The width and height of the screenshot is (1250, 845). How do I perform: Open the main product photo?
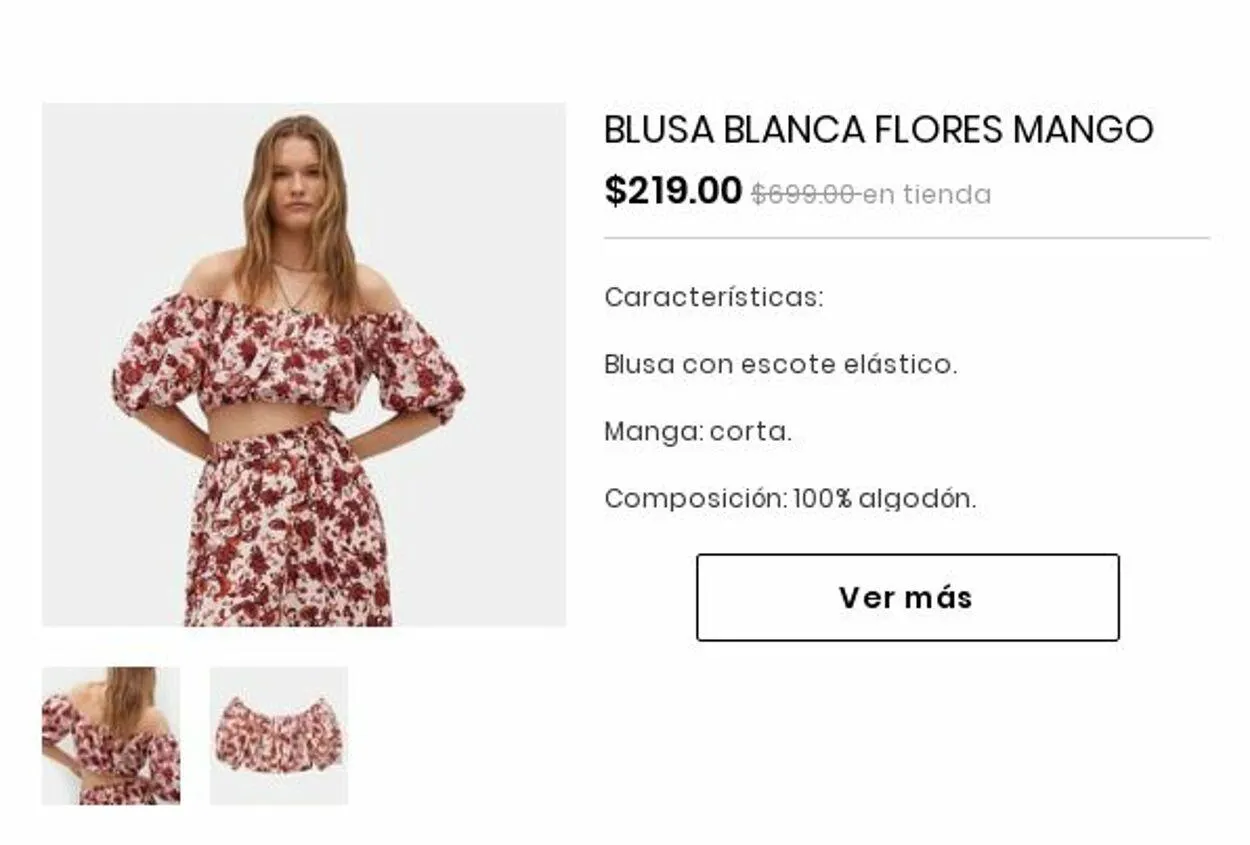pos(304,364)
